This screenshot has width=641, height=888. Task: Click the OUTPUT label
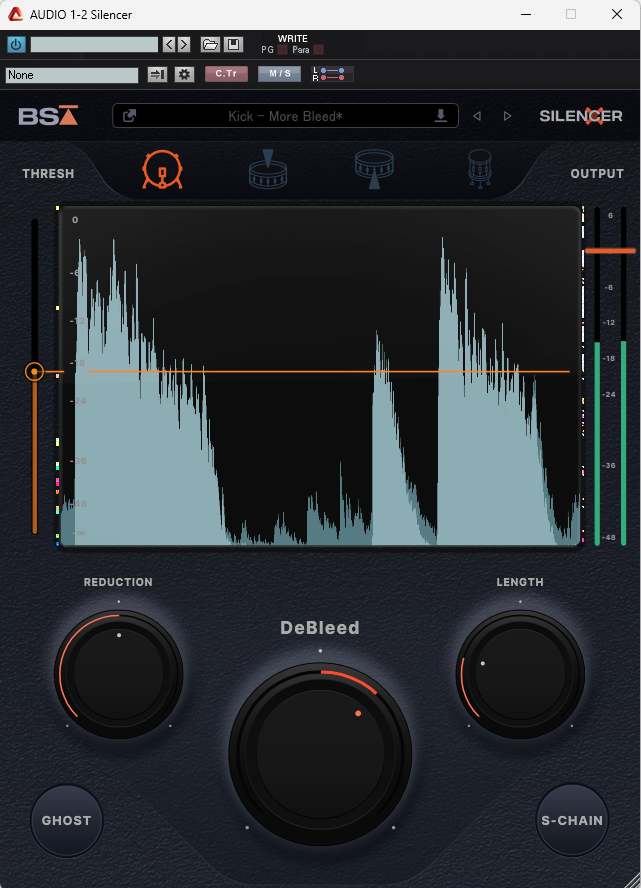pyautogui.click(x=597, y=174)
